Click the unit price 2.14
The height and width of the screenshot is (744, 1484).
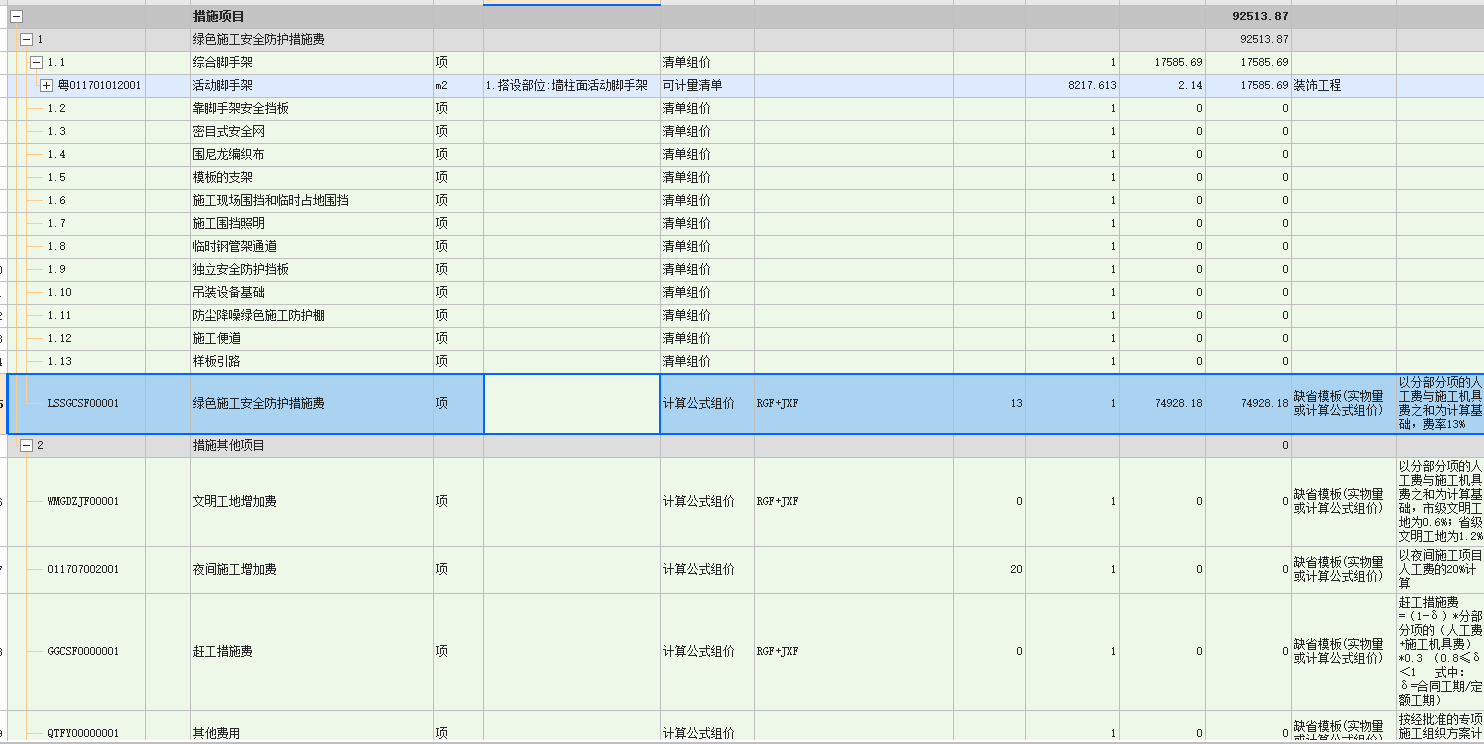[x=1190, y=86]
